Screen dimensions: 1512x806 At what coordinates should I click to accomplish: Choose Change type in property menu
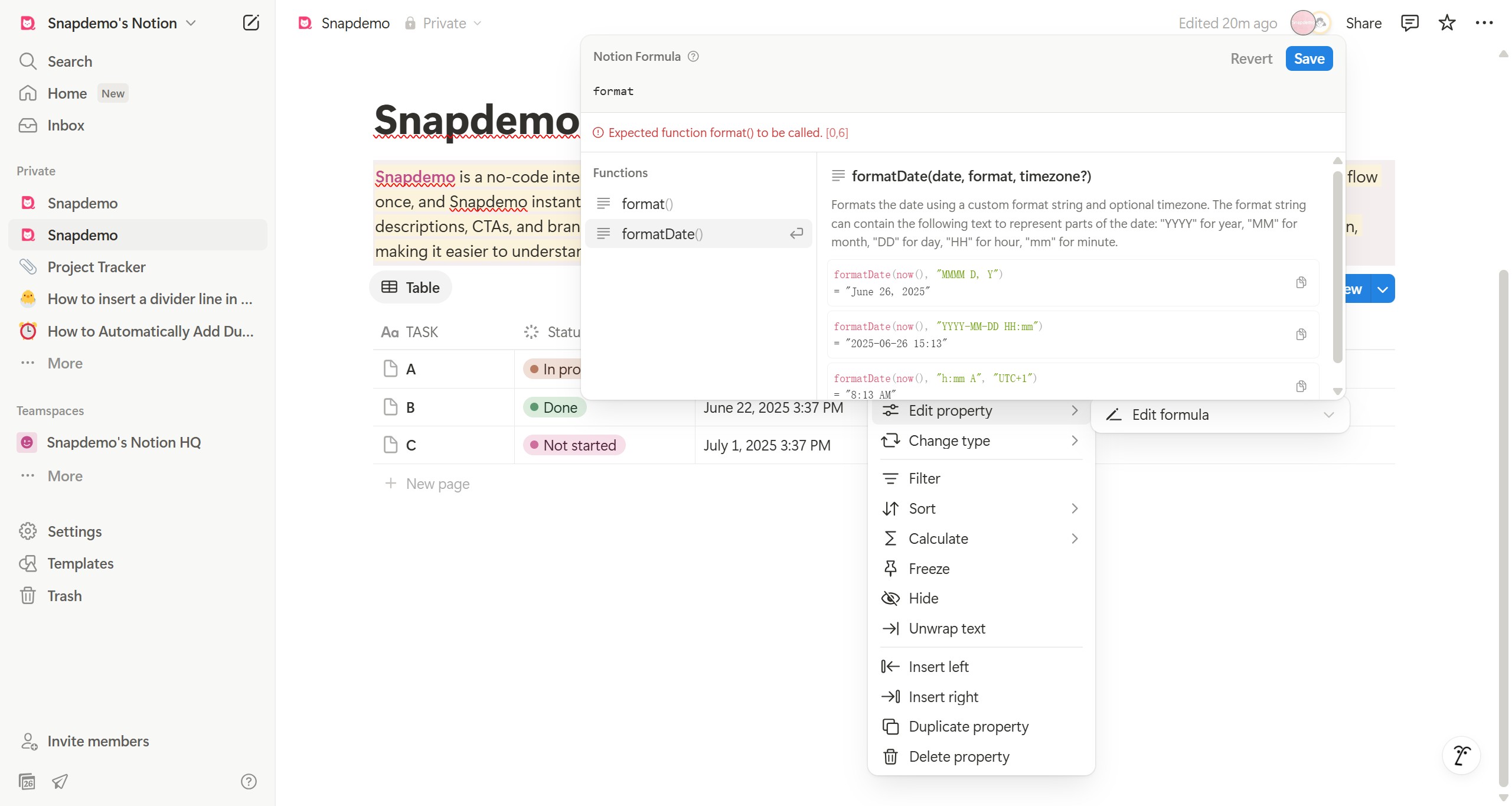[x=949, y=440]
